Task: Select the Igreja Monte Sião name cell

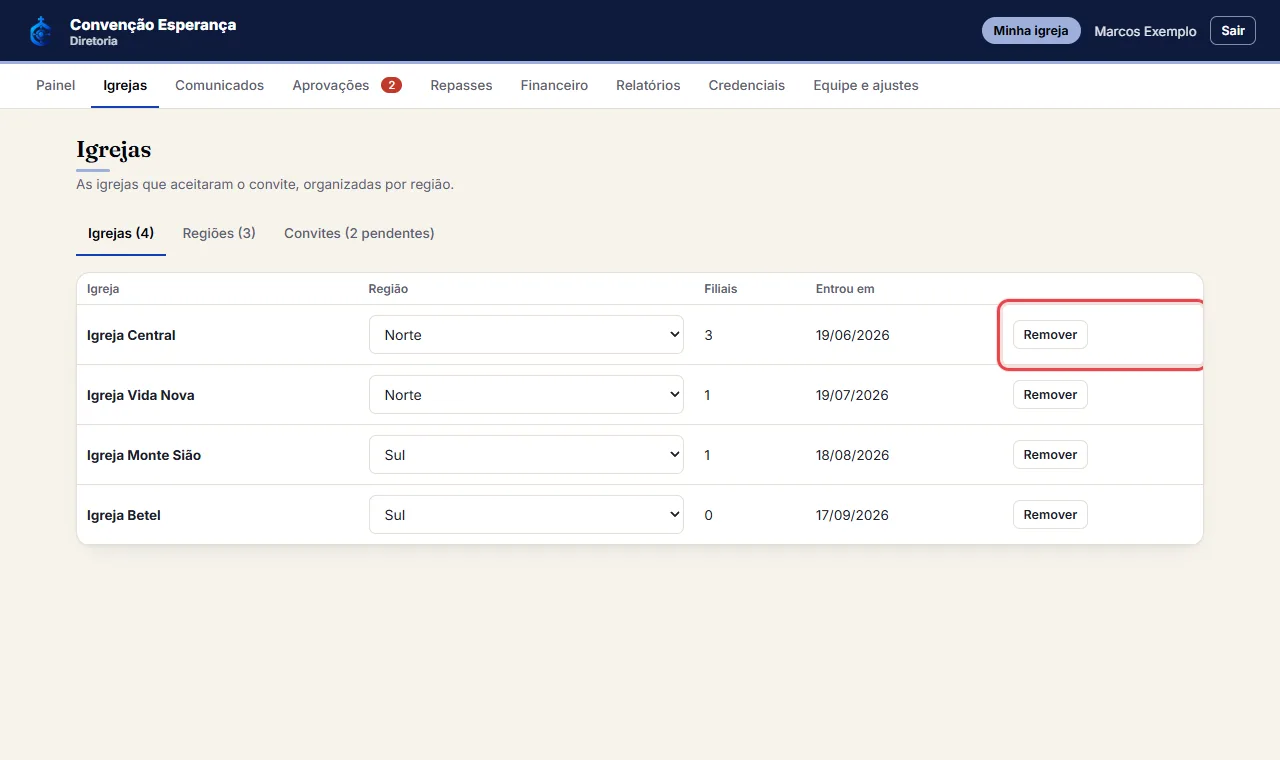Action: [x=144, y=455]
